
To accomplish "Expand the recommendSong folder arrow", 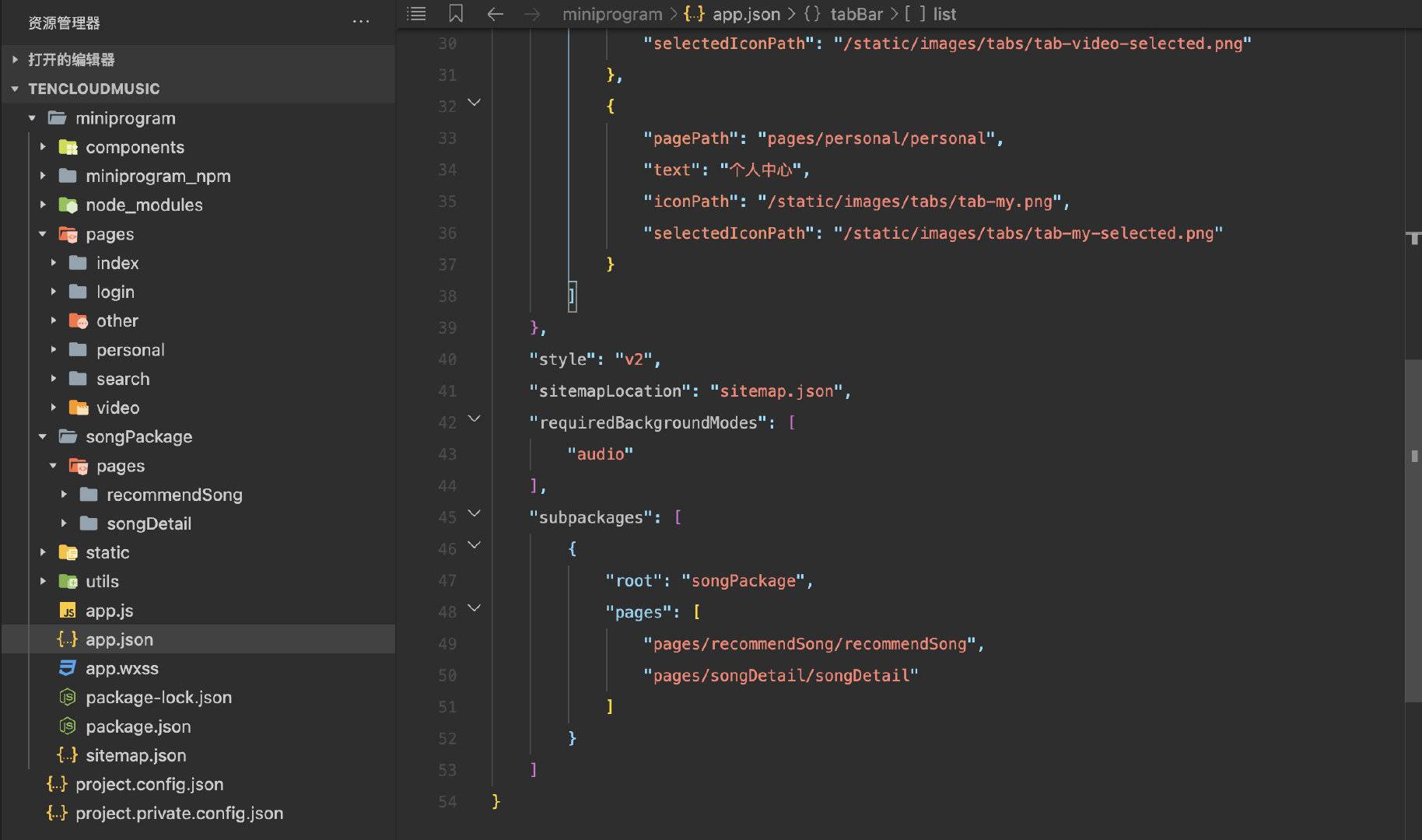I will [x=64, y=495].
